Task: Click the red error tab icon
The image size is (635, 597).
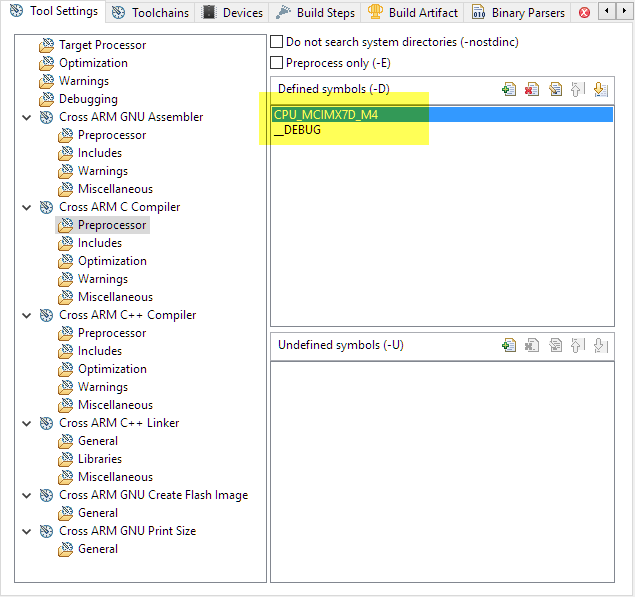Action: pos(585,13)
